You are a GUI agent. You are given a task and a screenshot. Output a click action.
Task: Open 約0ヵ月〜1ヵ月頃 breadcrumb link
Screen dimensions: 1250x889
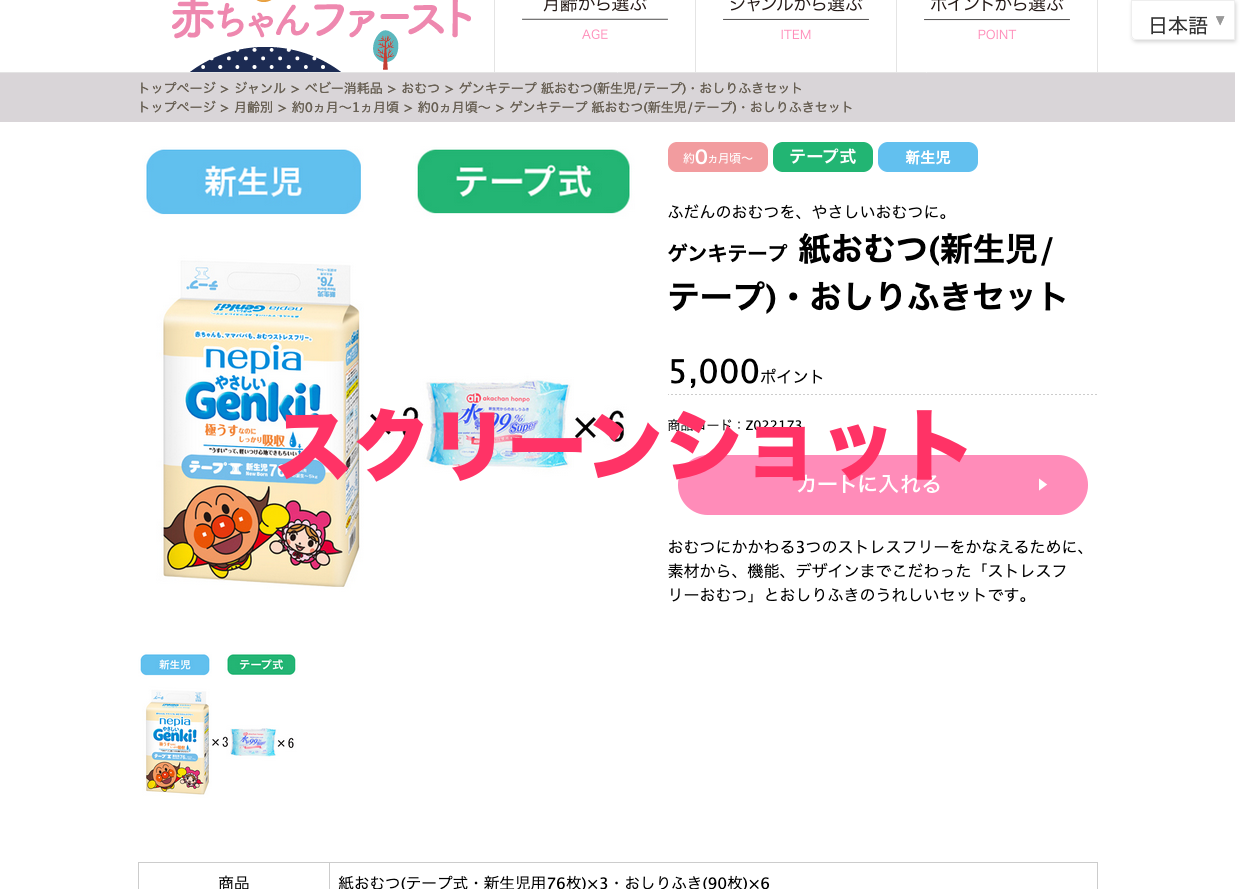[345, 107]
